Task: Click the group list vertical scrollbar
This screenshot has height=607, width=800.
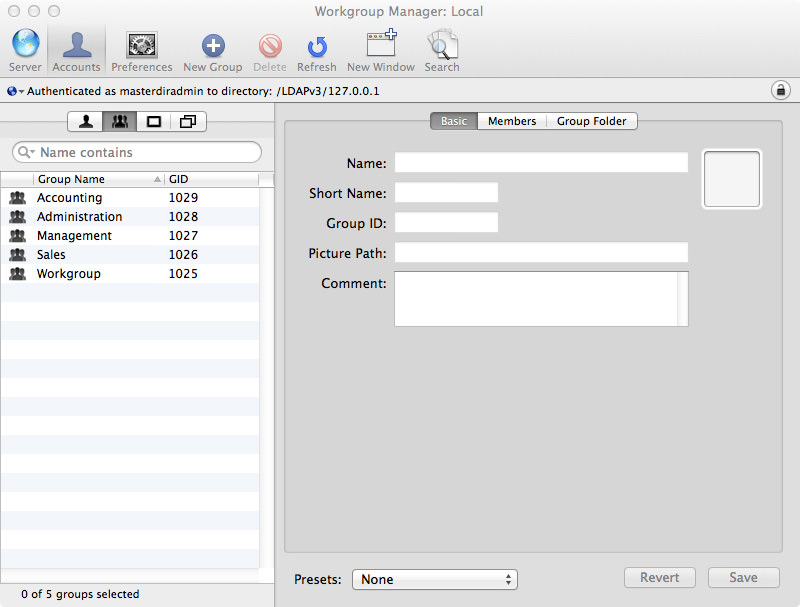Action: [x=266, y=378]
